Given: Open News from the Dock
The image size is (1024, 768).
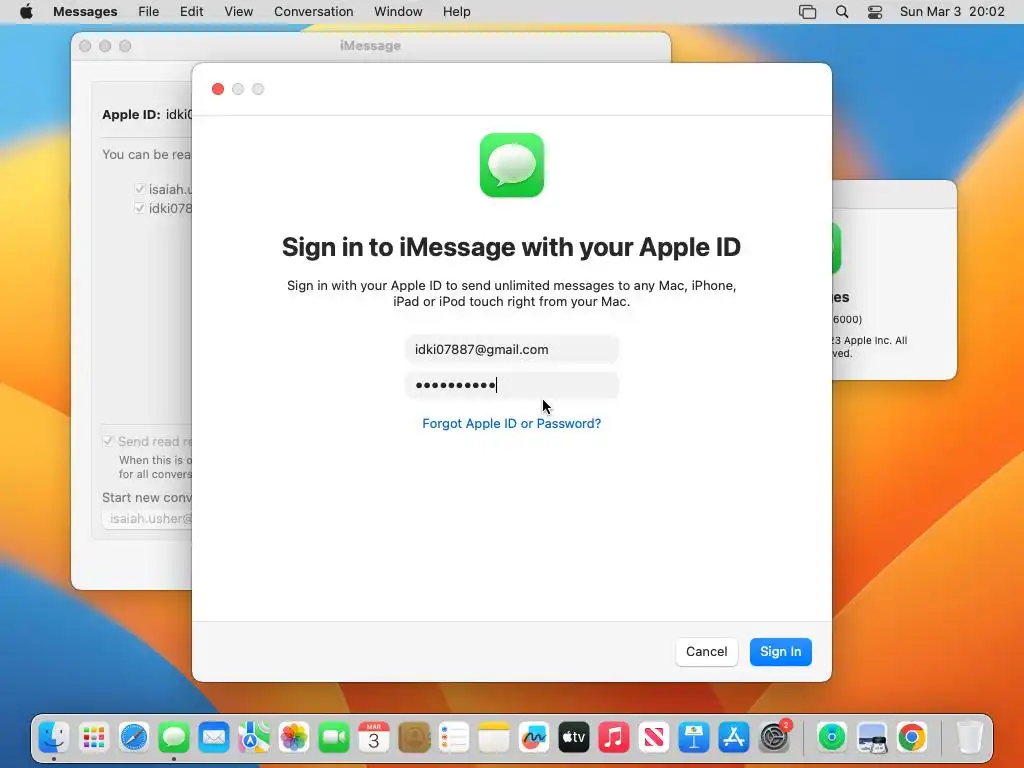Looking at the screenshot, I should [x=654, y=738].
